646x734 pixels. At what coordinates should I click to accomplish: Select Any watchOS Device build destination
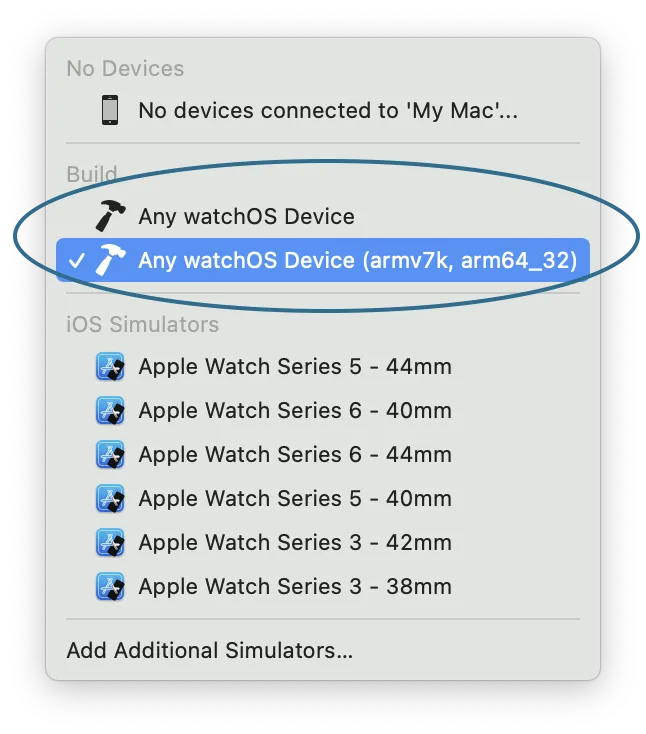click(x=323, y=216)
